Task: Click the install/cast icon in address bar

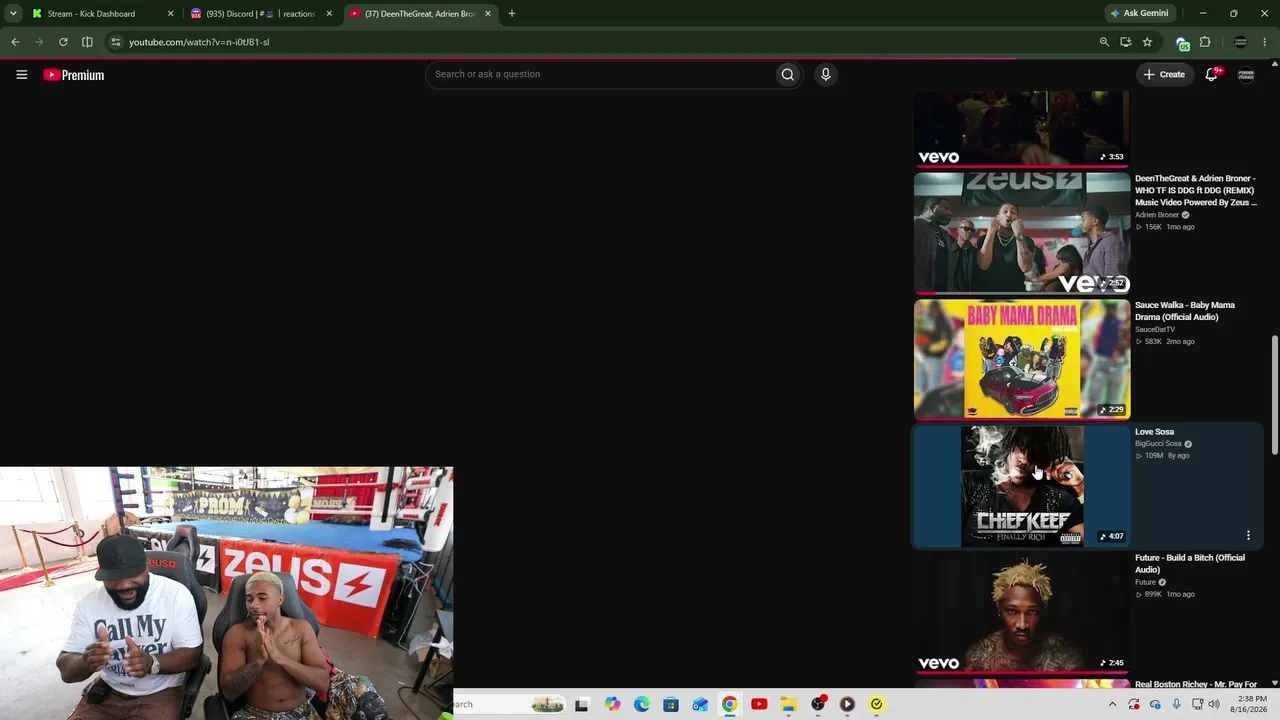Action: pos(1126,42)
